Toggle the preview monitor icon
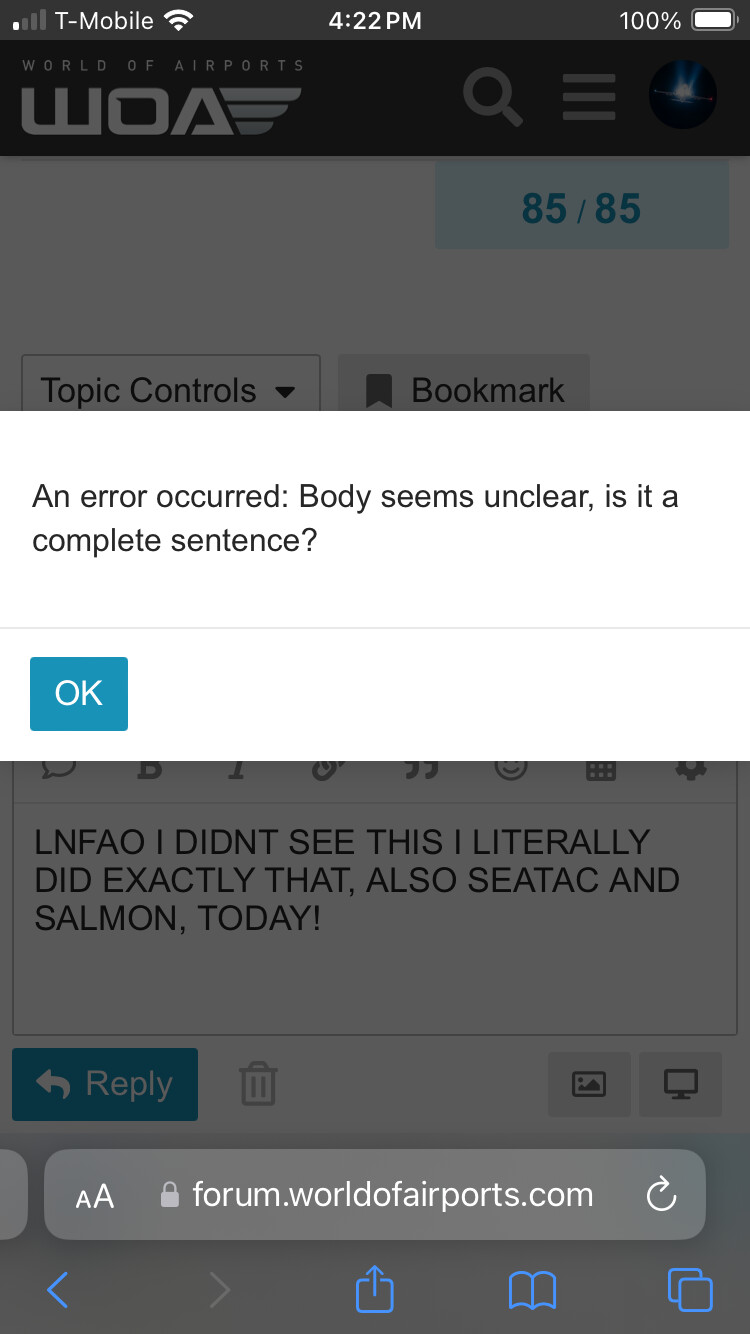Viewport: 750px width, 1334px height. tap(680, 1084)
